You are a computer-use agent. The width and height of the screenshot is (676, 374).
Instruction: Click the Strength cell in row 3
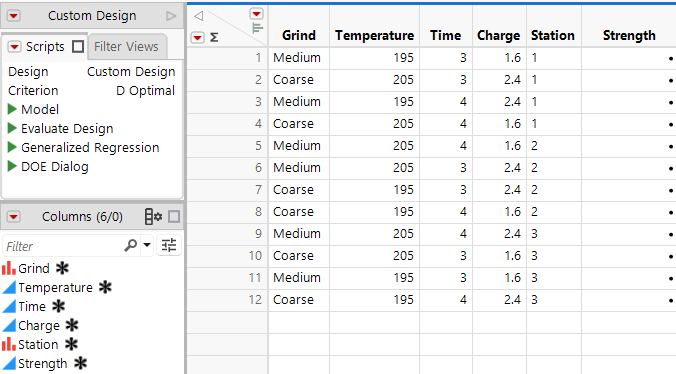[x=629, y=102]
